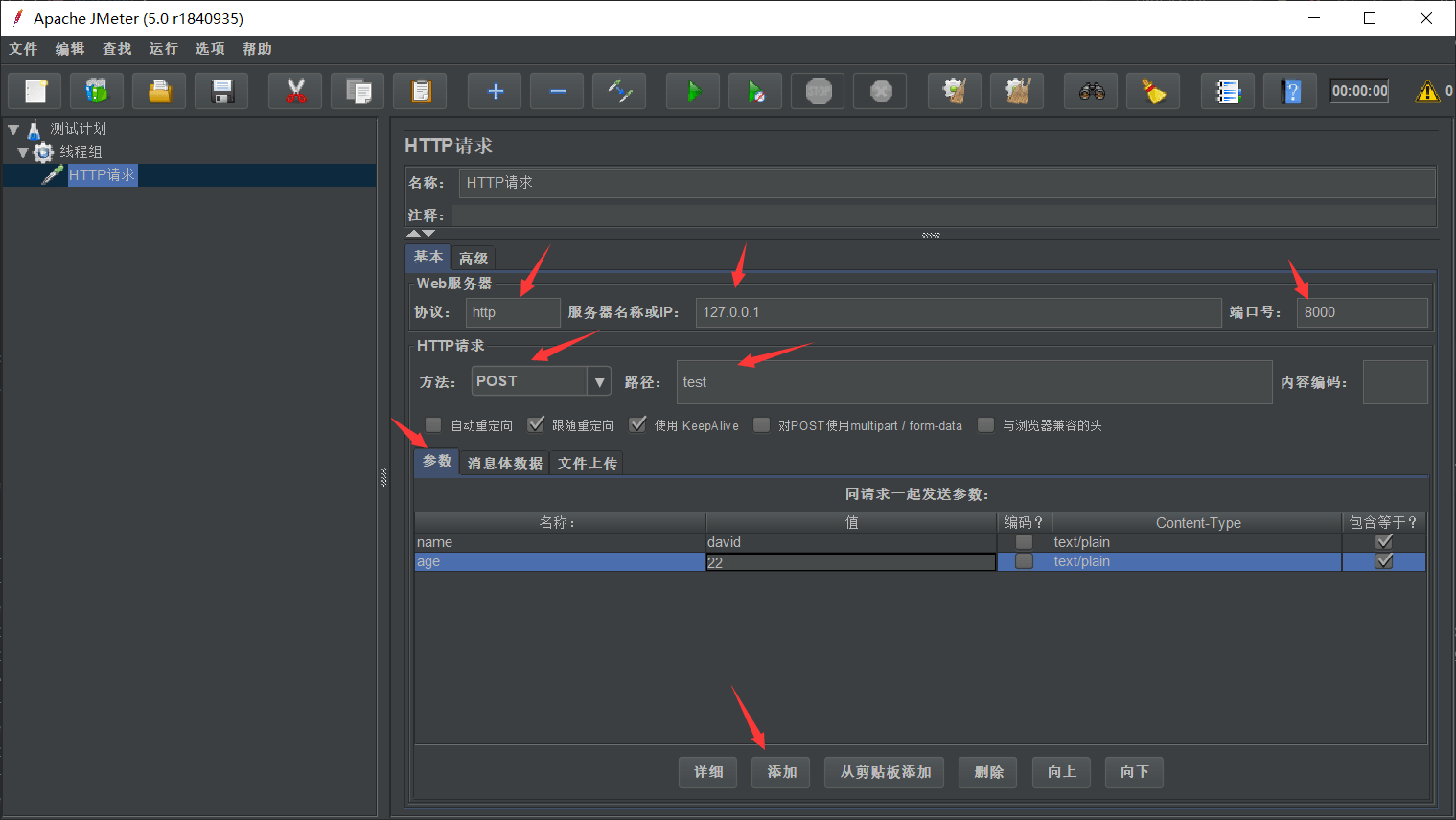The image size is (1456, 820).
Task: Focus the 路径 field containing test
Action: (974, 382)
